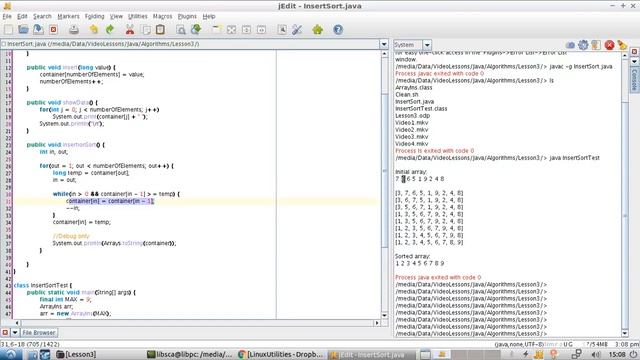Close the right docked area red square button
This screenshot has height=360, width=640.
point(634,52)
